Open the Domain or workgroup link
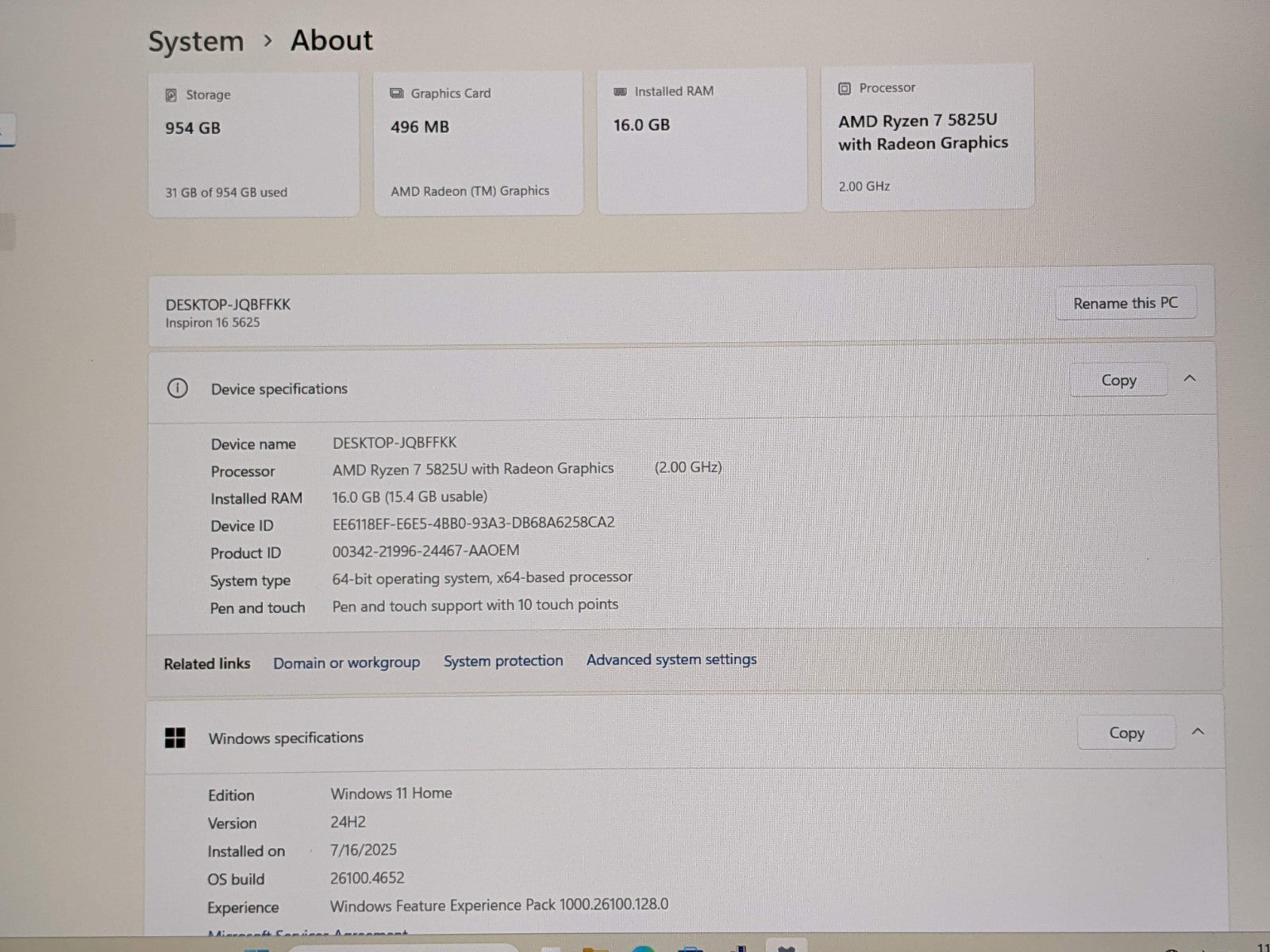 [346, 662]
